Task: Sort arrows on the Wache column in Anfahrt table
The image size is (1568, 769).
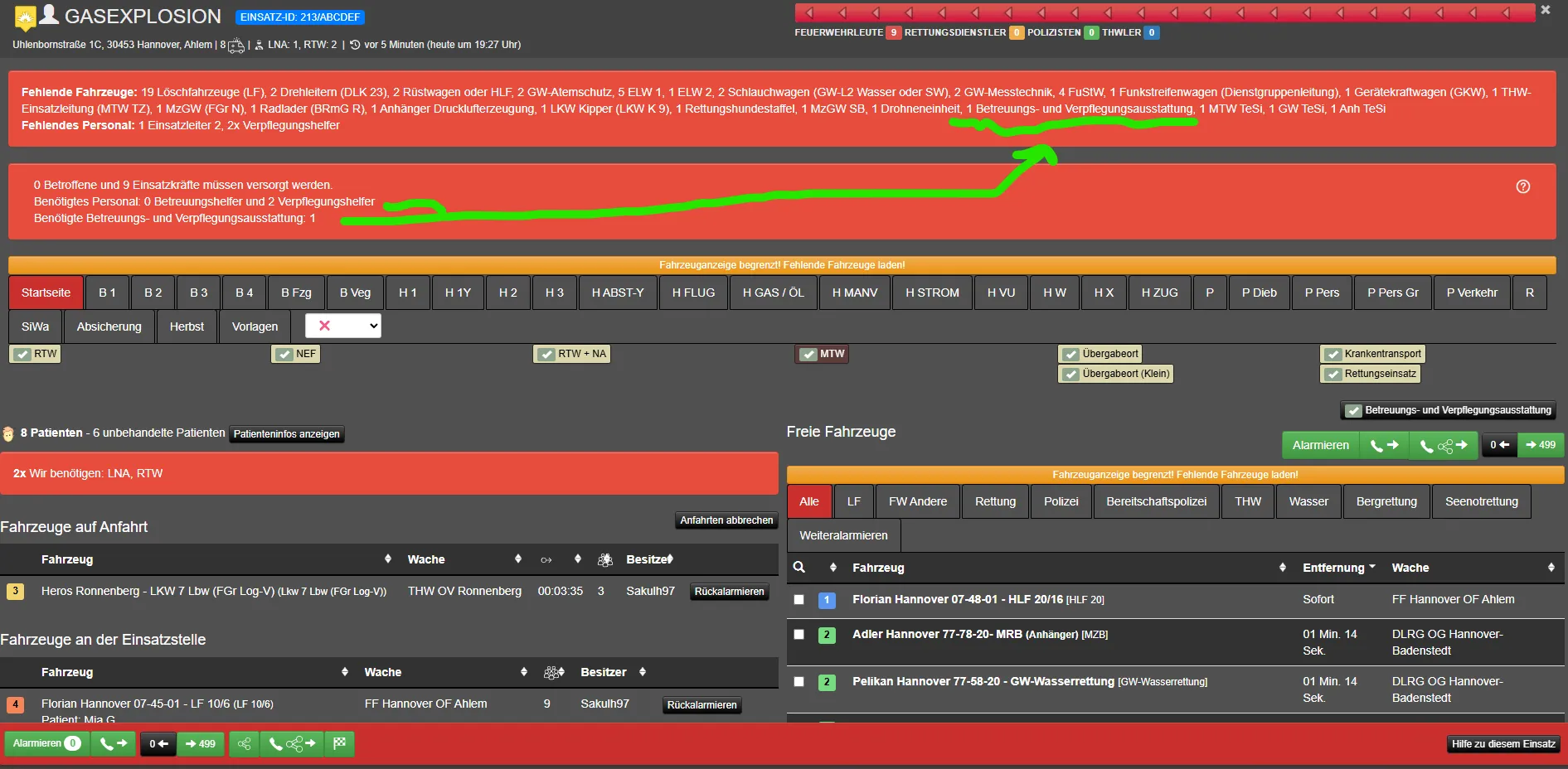Action: click(518, 559)
